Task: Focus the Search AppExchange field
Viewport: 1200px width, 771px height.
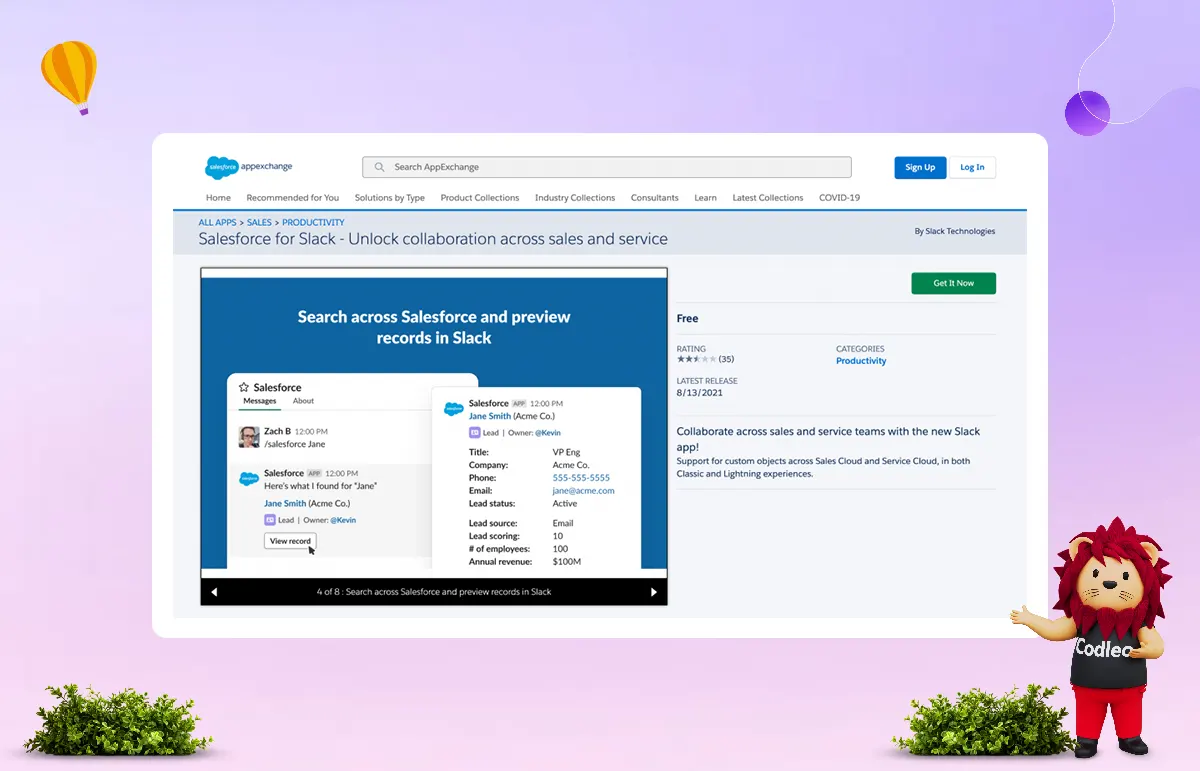Action: (x=607, y=167)
